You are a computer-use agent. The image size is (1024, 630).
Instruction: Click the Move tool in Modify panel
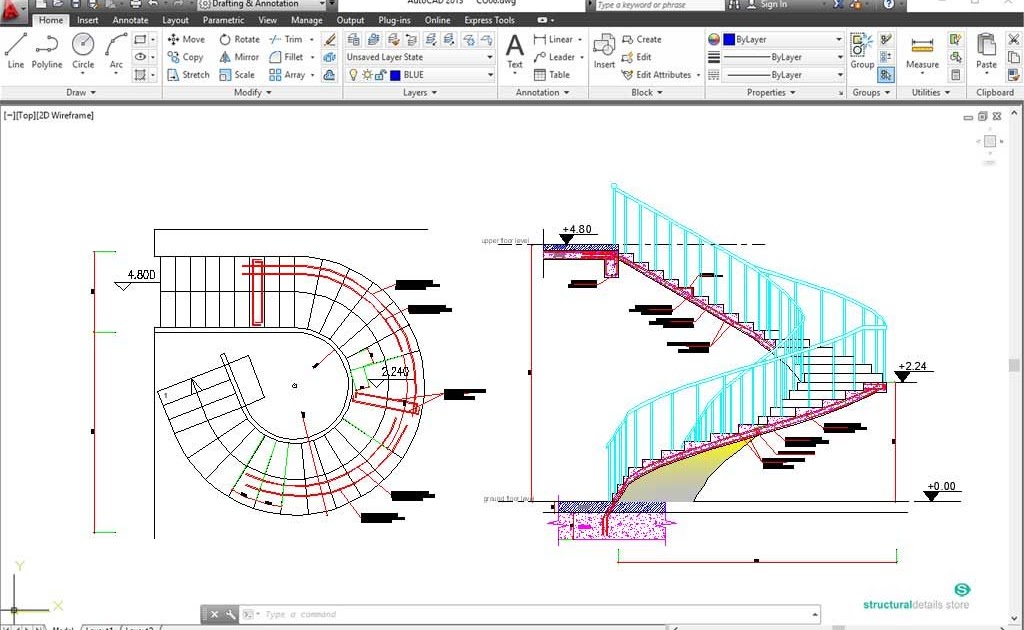pos(186,39)
